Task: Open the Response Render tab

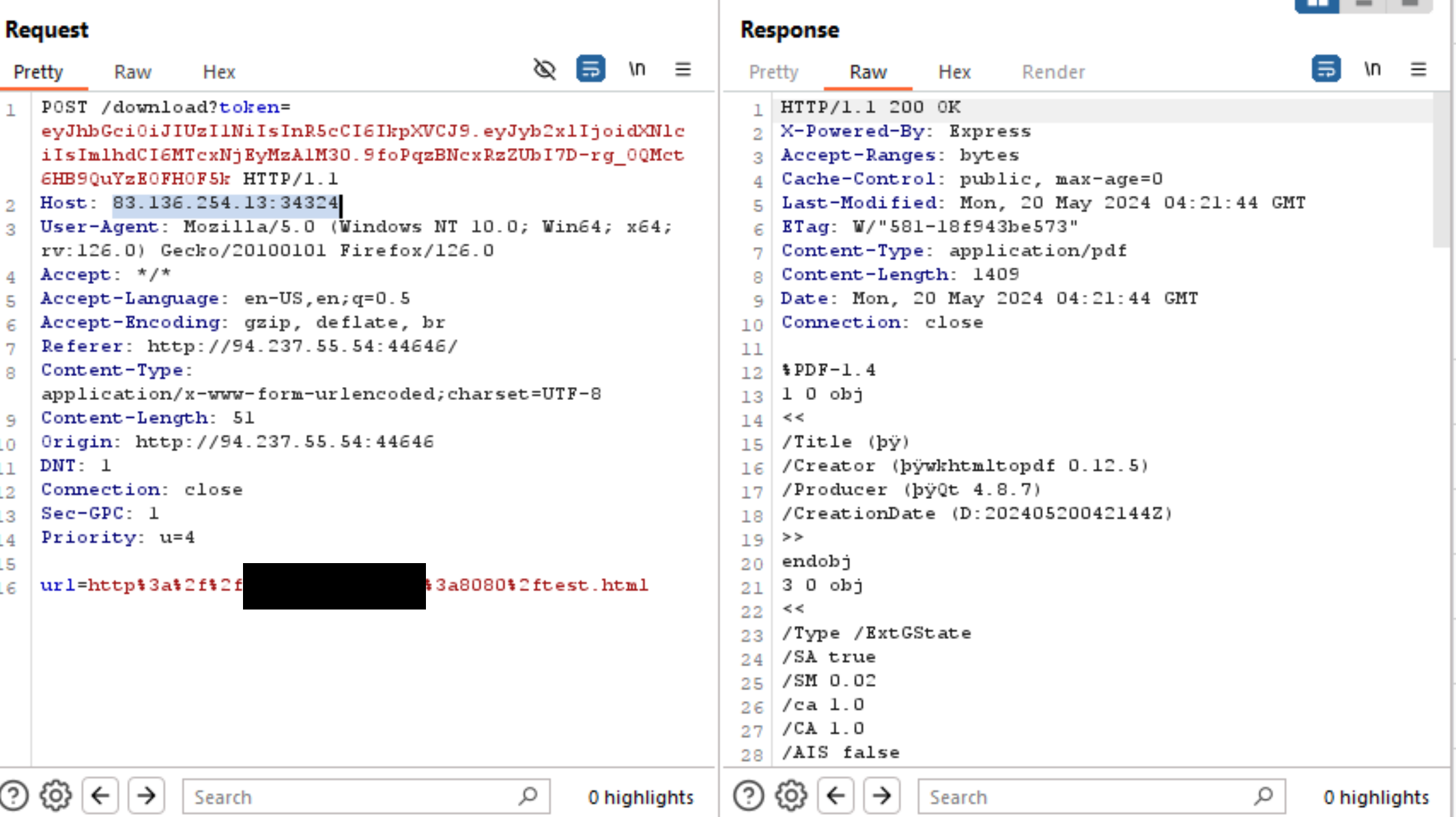Action: coord(1053,72)
